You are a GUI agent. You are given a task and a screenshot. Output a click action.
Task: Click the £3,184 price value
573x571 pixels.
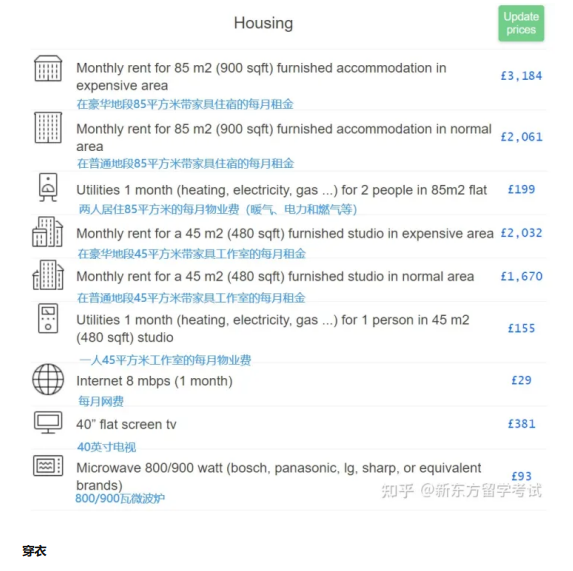pos(521,76)
